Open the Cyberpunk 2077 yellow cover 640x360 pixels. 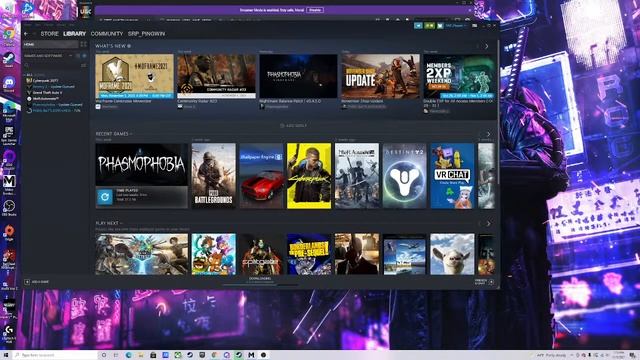click(x=309, y=176)
